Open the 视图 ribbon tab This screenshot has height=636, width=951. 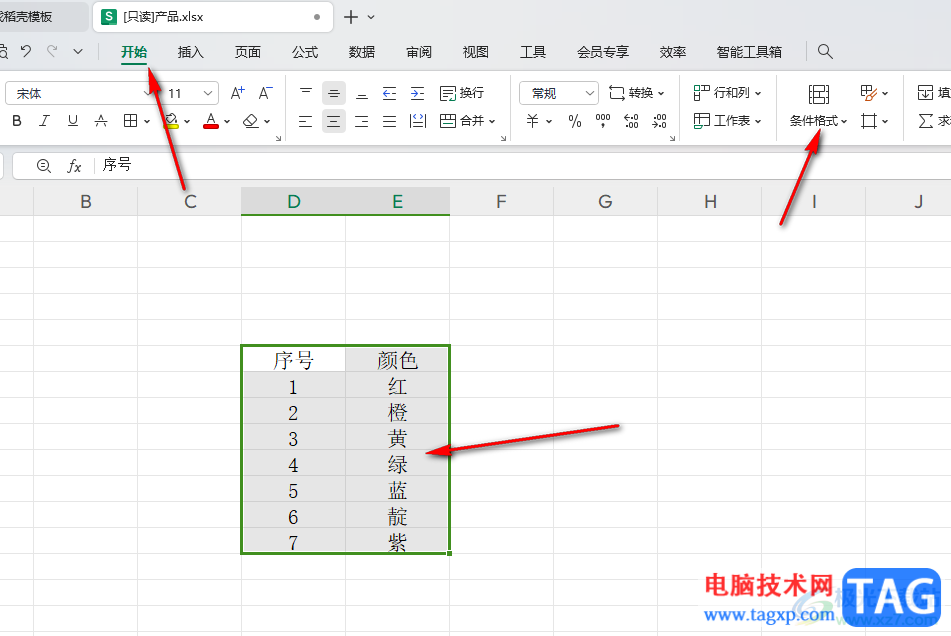pos(476,52)
